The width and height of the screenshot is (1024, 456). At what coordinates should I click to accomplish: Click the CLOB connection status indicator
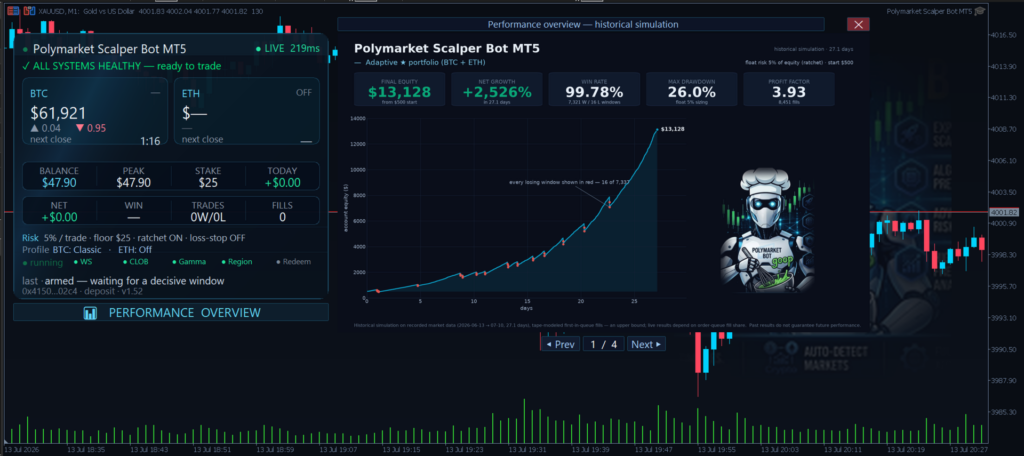coord(135,261)
